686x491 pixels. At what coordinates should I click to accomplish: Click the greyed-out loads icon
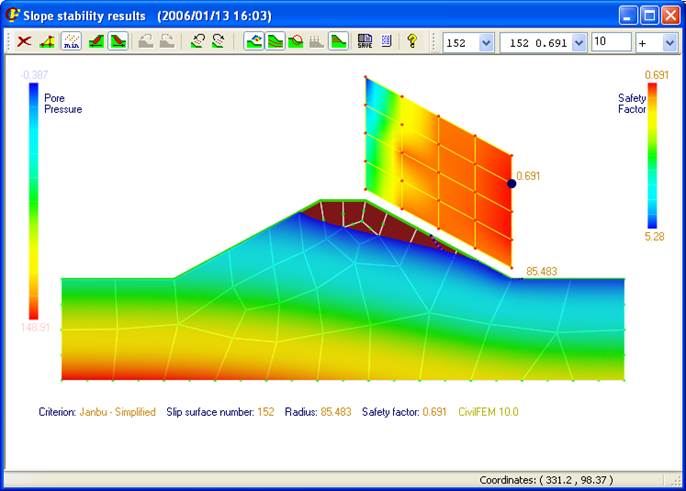(316, 42)
